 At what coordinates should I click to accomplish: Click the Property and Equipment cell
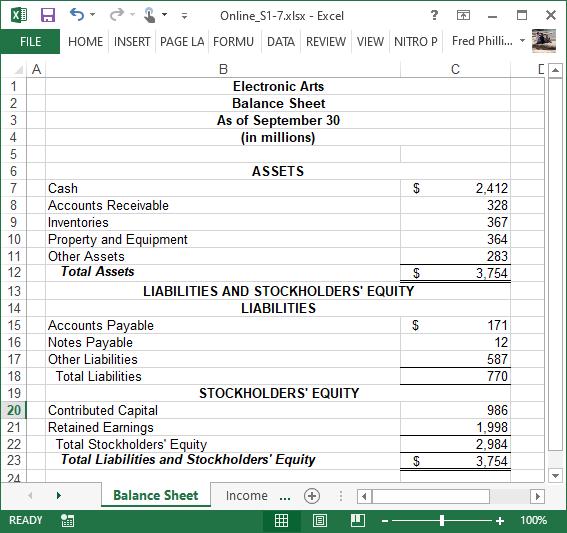pyautogui.click(x=223, y=239)
